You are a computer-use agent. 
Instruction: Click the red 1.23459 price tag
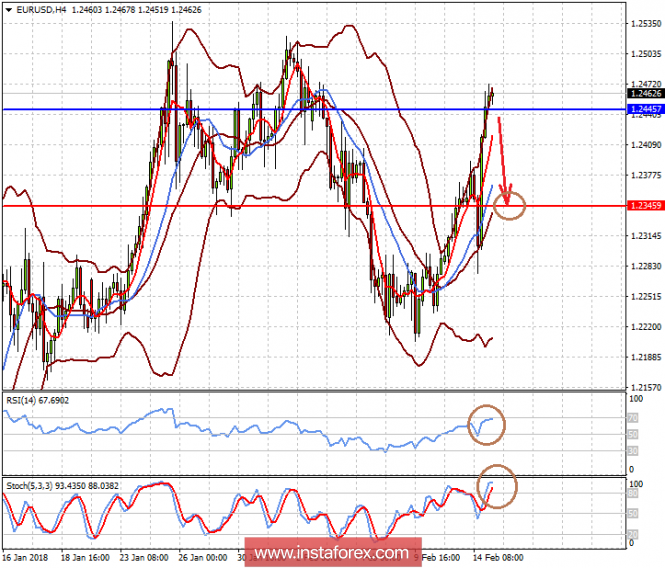click(x=641, y=205)
